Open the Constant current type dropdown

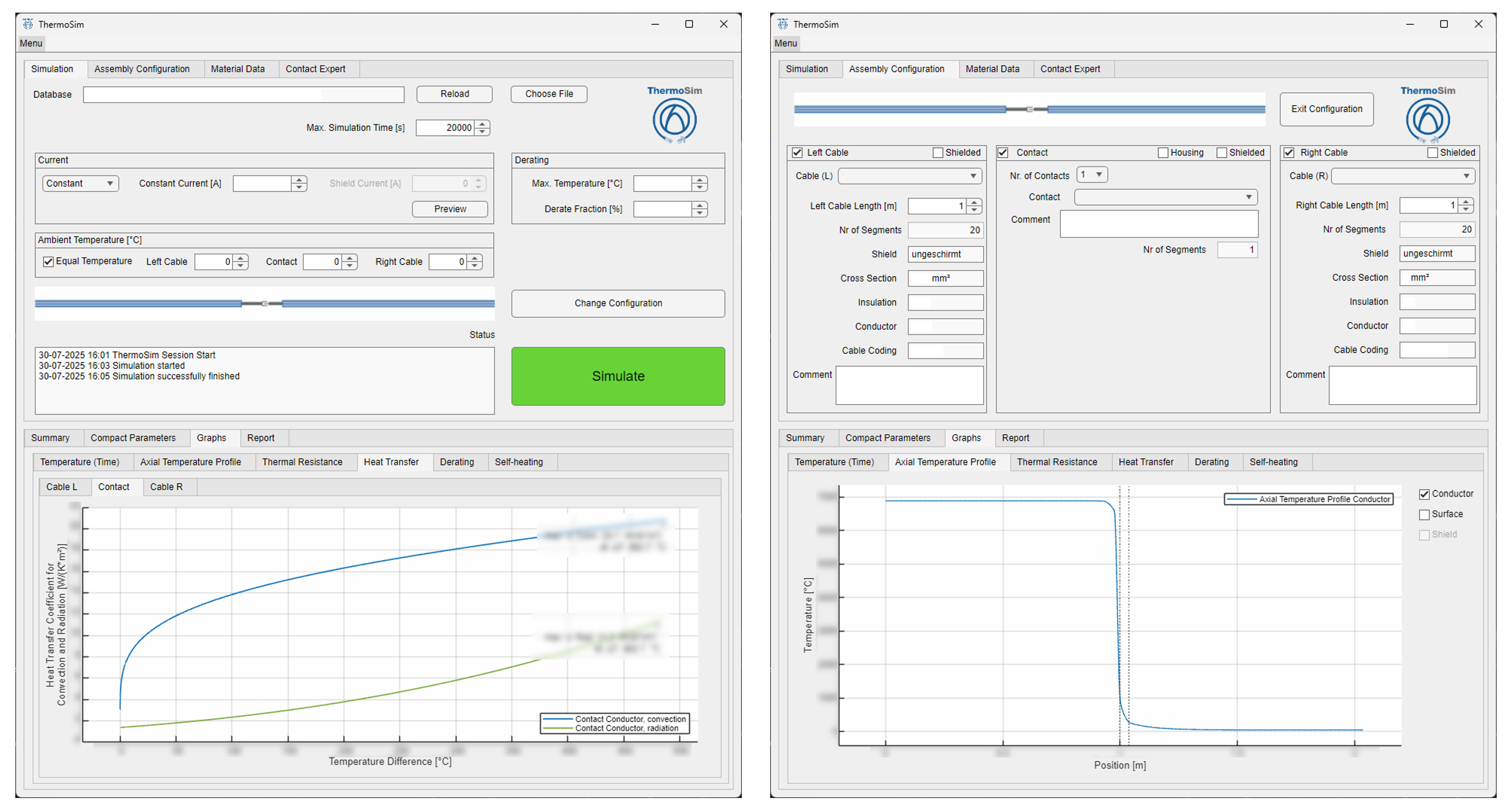click(x=80, y=184)
